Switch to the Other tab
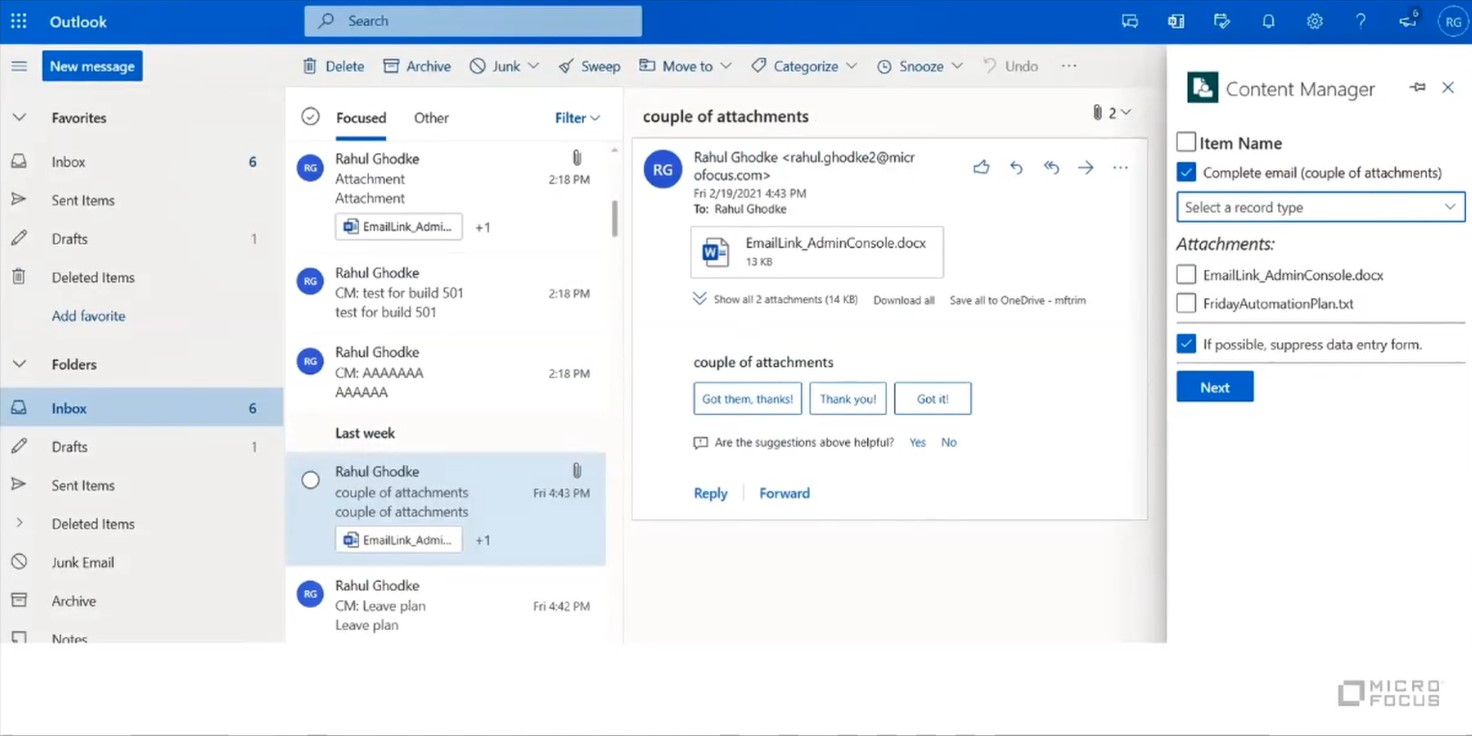Screen dimensions: 1472x736 coord(431,118)
